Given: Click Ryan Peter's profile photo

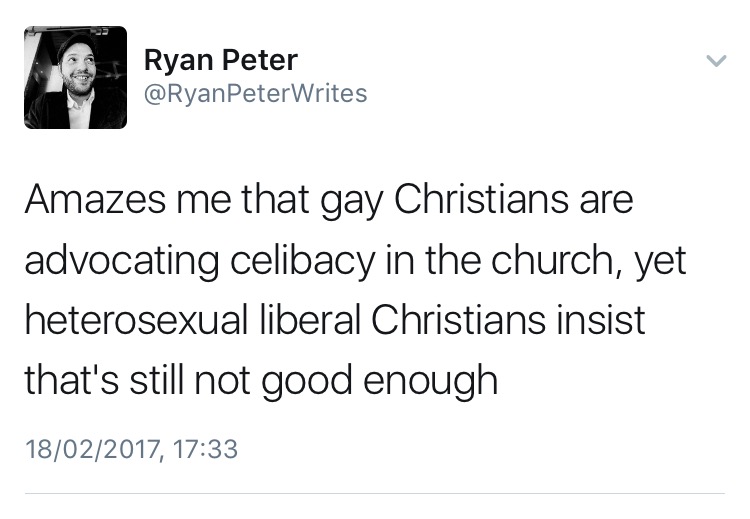Looking at the screenshot, I should coord(76,78).
